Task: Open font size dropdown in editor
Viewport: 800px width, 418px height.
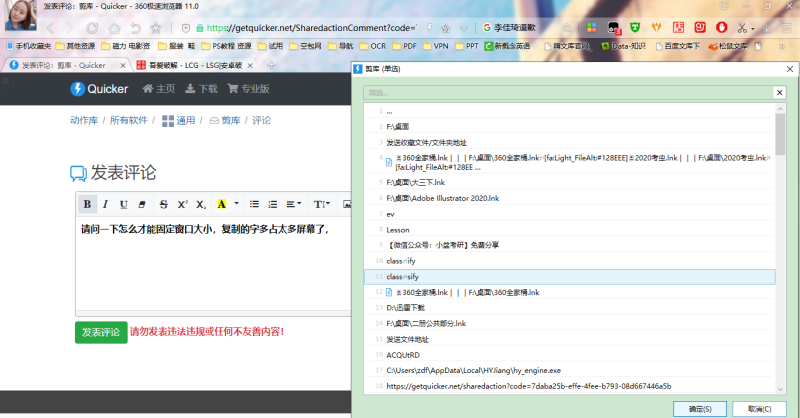Action: pyautogui.click(x=321, y=204)
